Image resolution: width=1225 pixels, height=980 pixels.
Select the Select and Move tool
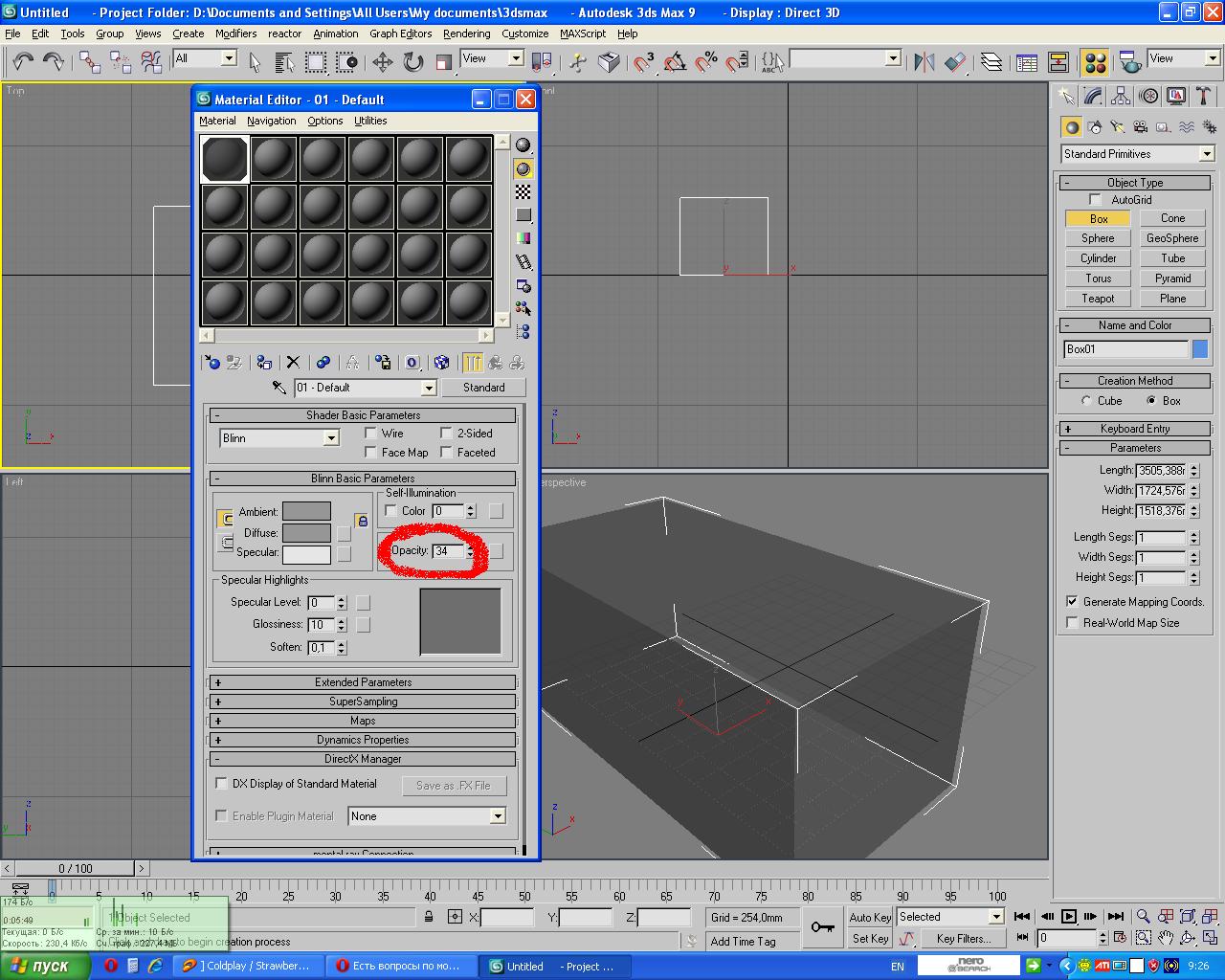click(x=382, y=62)
